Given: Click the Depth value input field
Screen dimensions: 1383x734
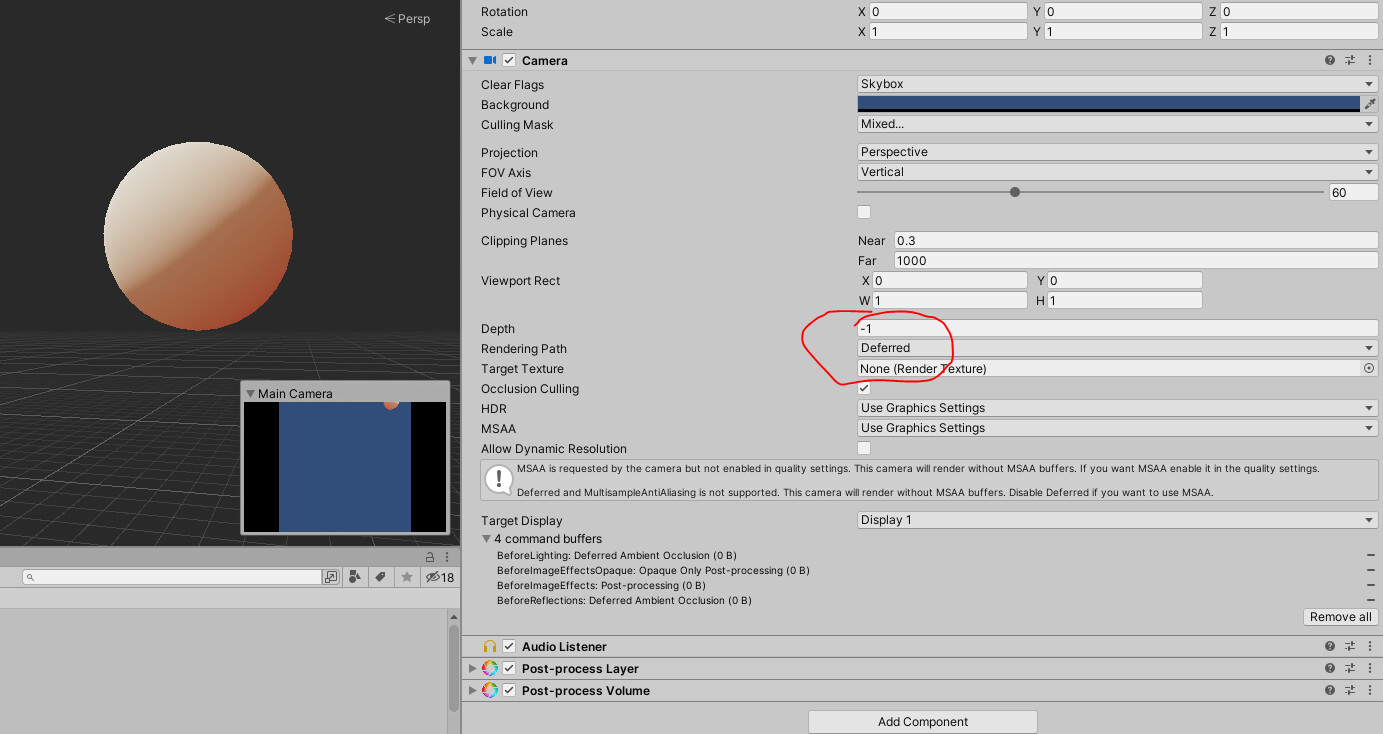Looking at the screenshot, I should 1100,327.
